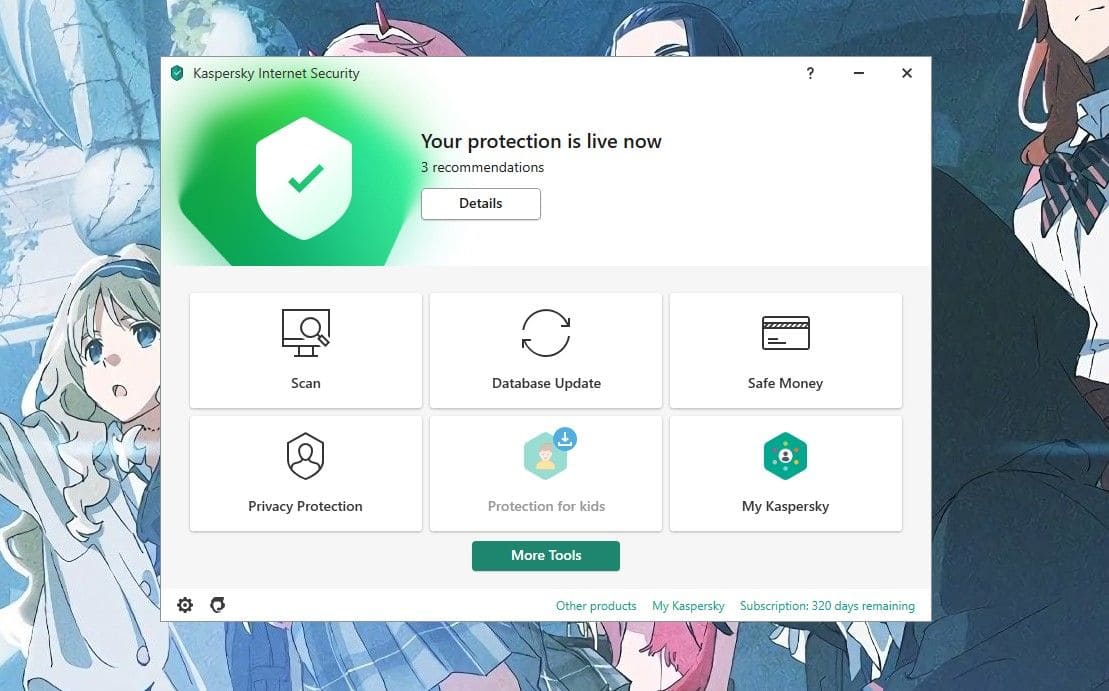Open the My Kaspersky hexagon icon
The height and width of the screenshot is (691, 1109).
point(785,456)
